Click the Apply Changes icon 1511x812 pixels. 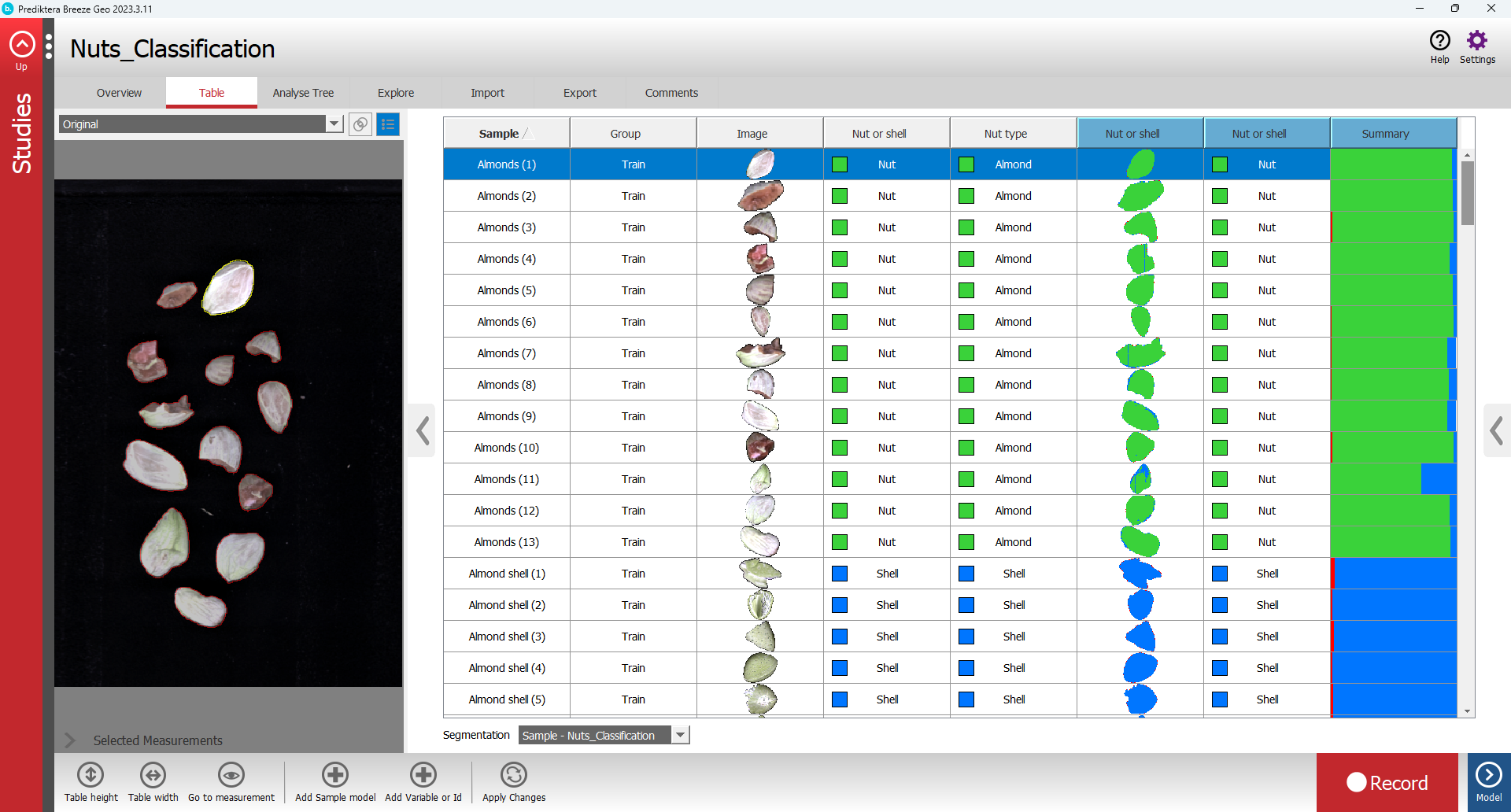(x=513, y=775)
